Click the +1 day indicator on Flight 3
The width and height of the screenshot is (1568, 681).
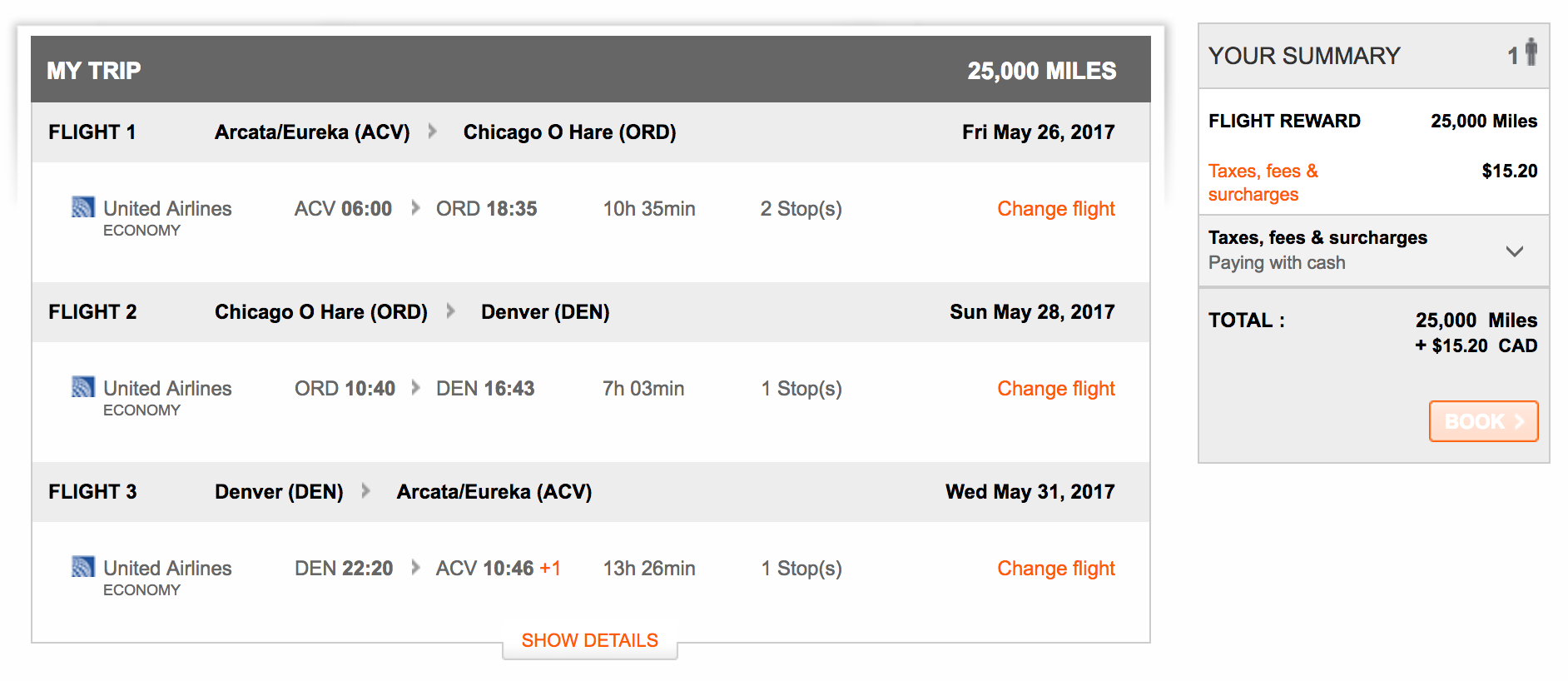550,569
